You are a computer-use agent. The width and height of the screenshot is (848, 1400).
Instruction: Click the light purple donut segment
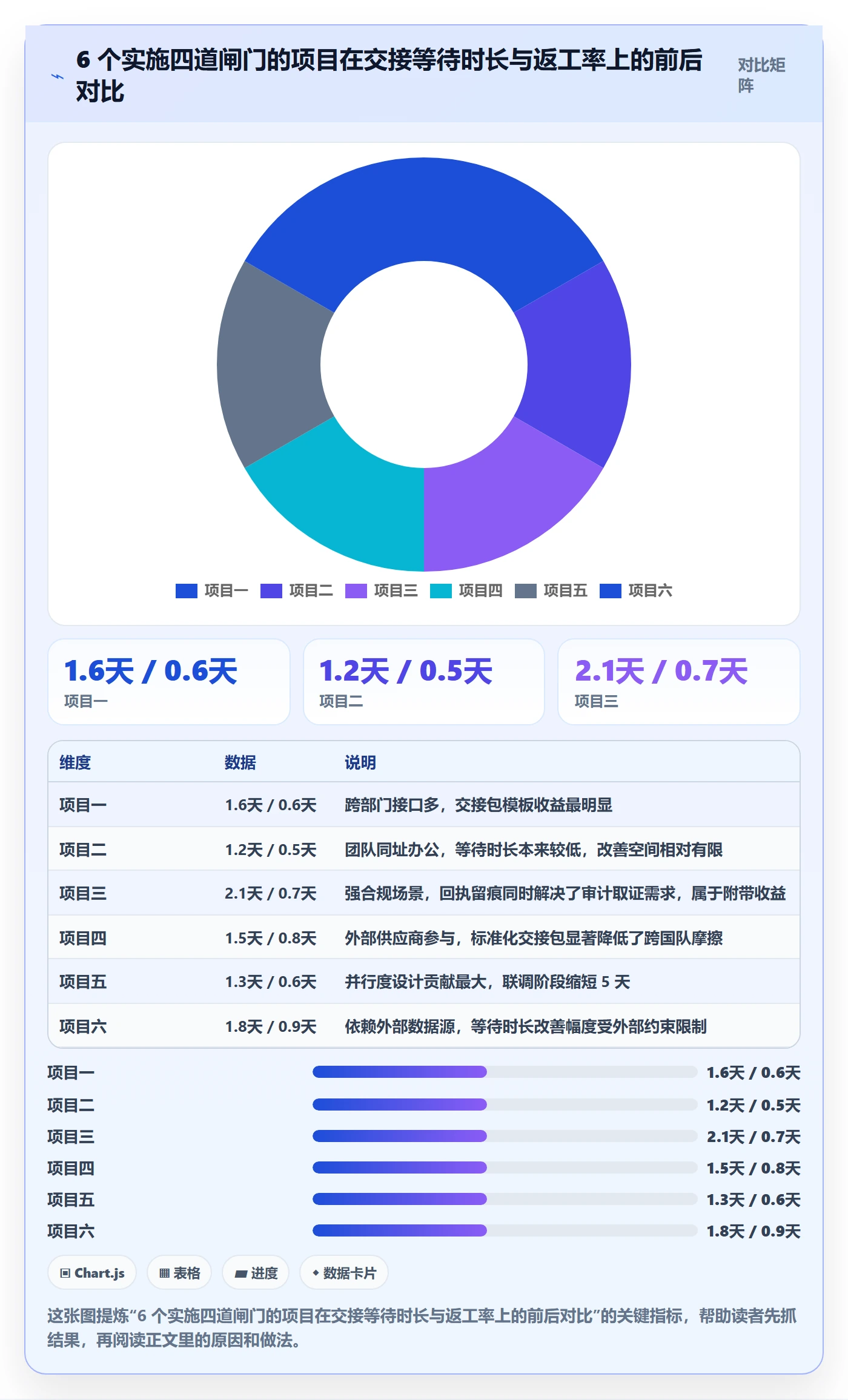(x=502, y=498)
